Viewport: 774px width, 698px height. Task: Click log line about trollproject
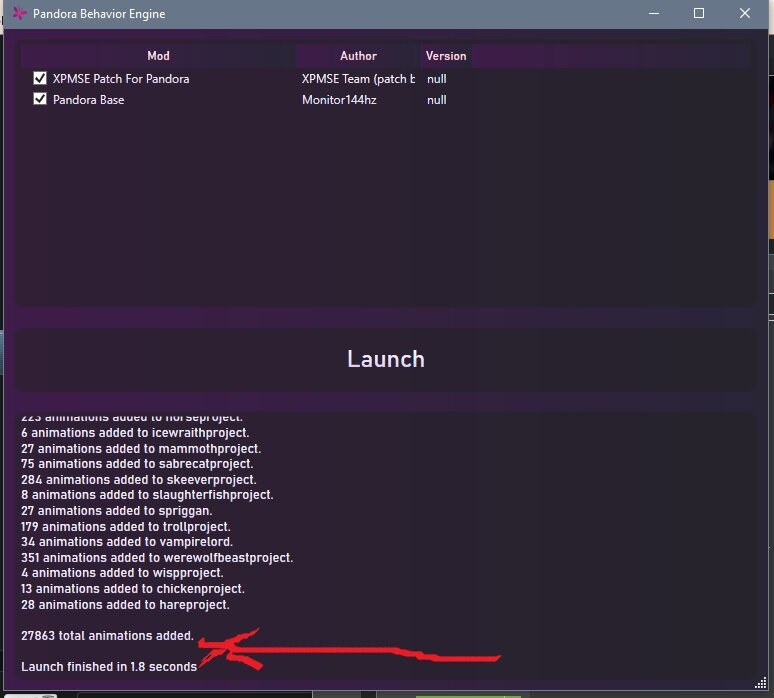coord(125,526)
